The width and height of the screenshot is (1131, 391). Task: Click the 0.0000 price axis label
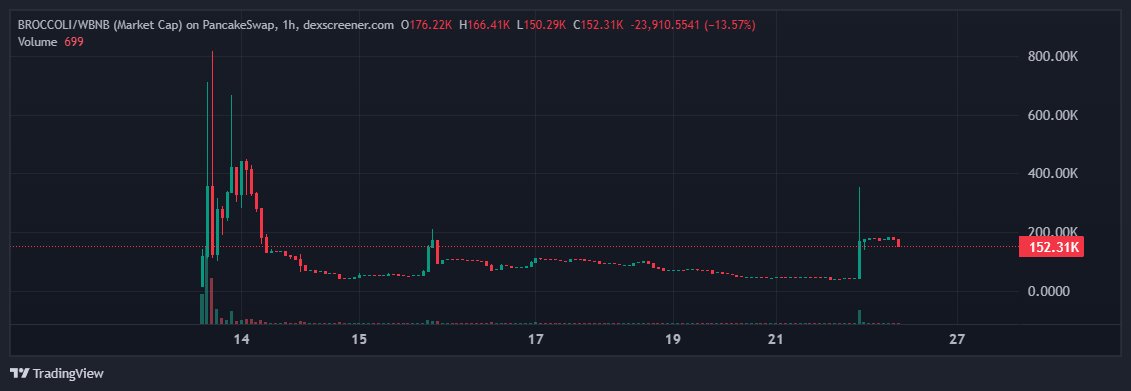click(x=1048, y=291)
